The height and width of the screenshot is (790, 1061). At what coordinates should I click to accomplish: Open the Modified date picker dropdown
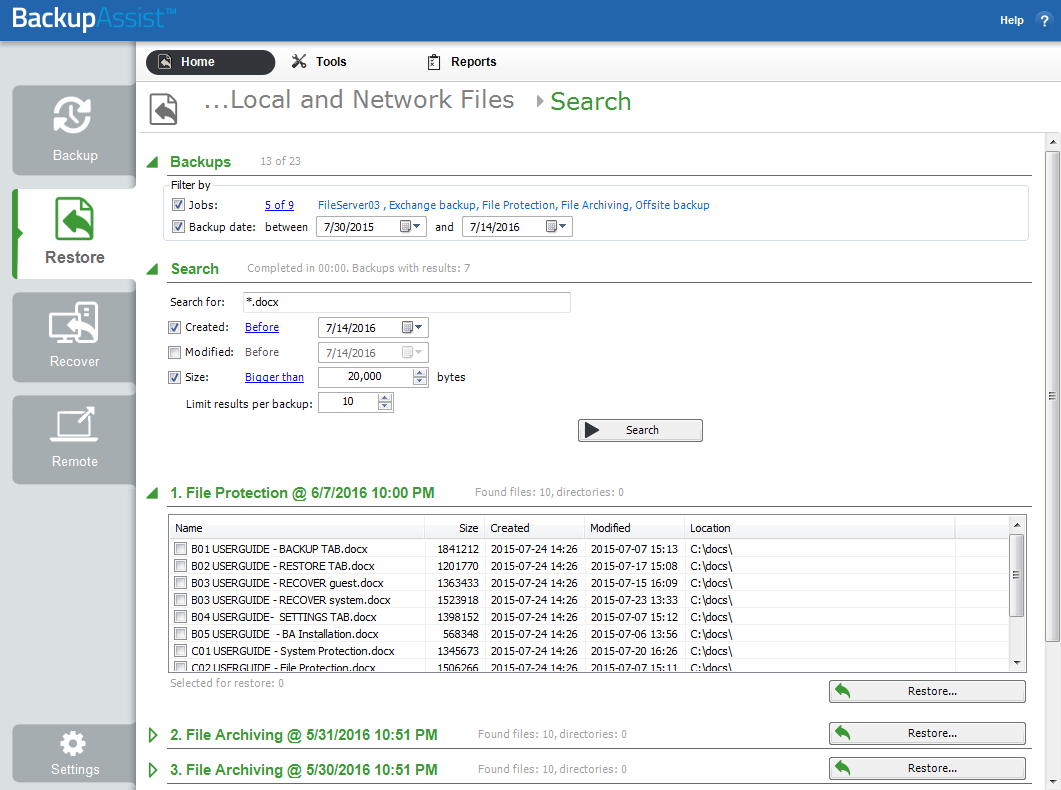(x=412, y=352)
